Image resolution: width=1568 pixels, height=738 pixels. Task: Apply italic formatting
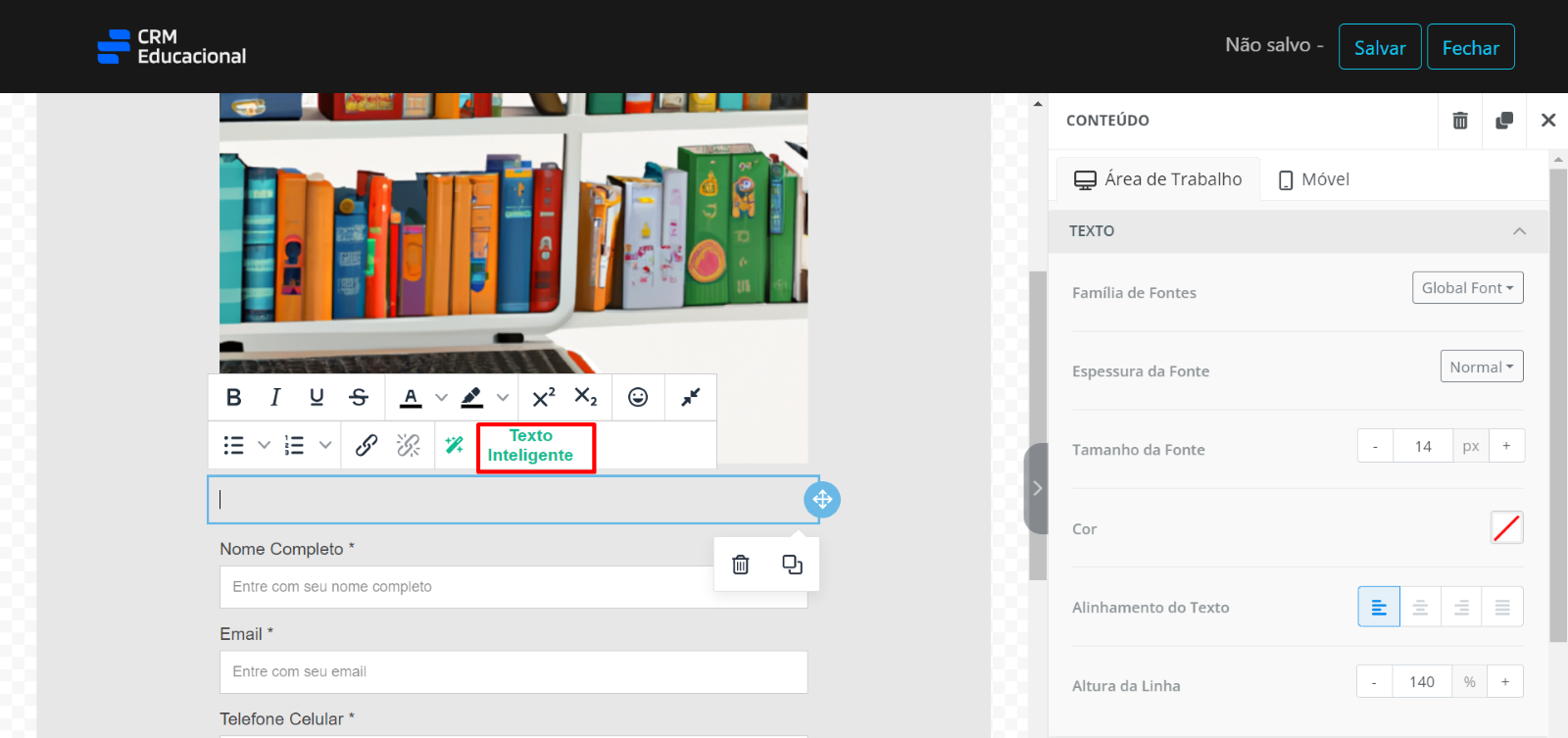coord(275,397)
